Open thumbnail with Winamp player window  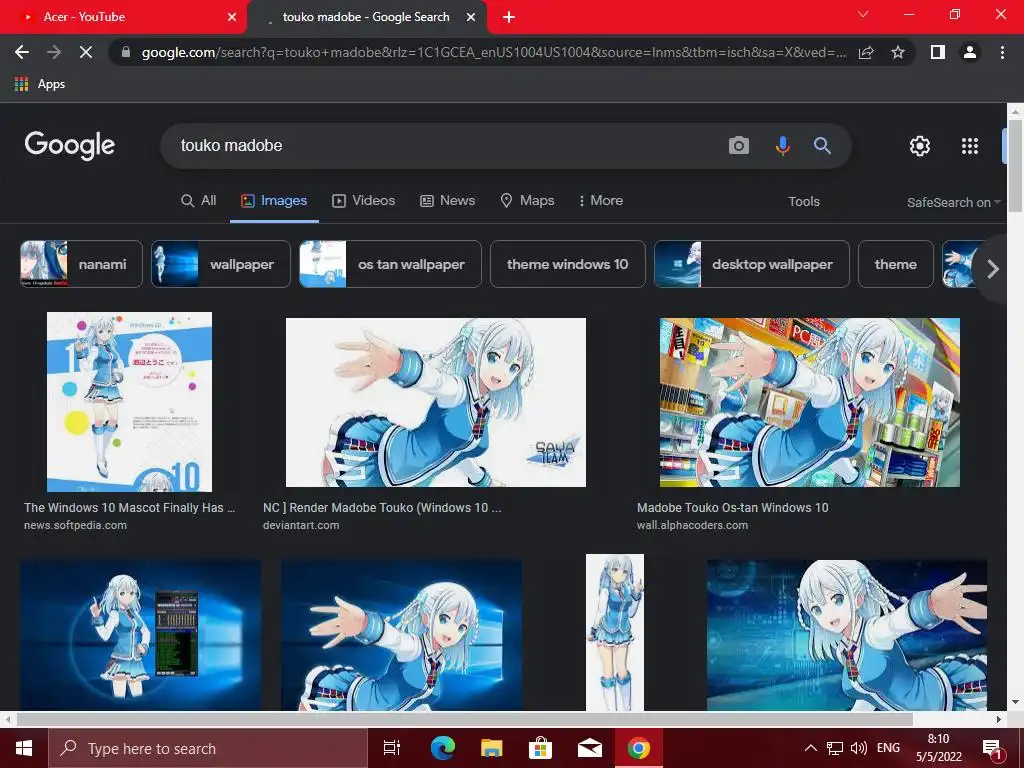click(140, 635)
